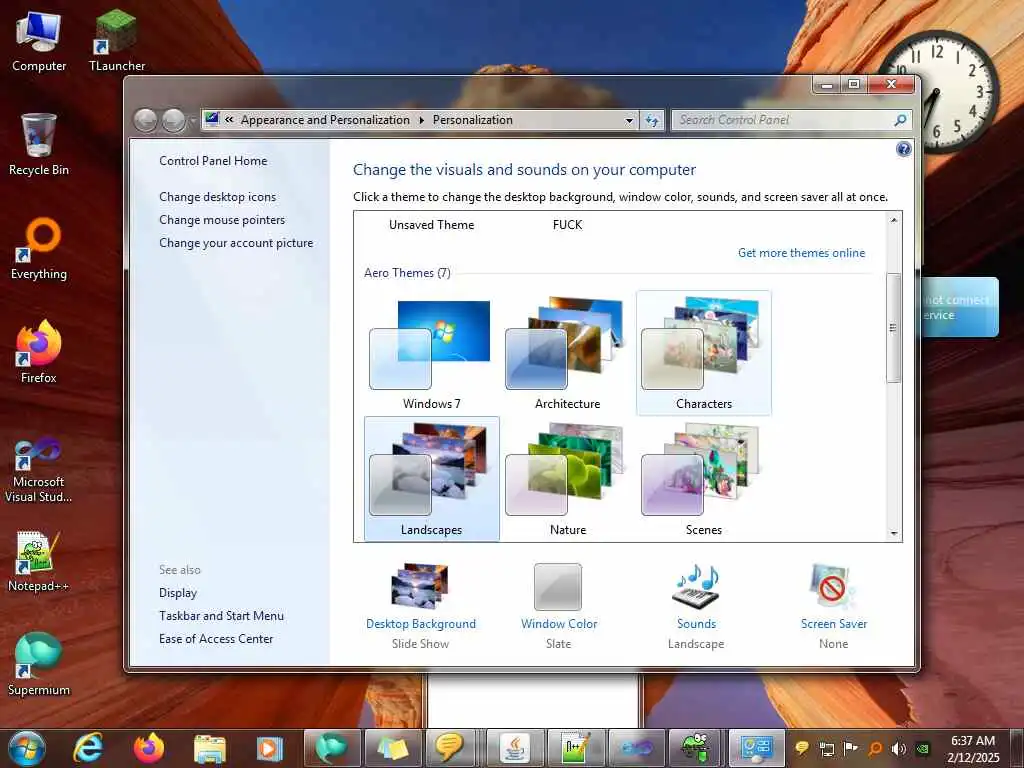Open Change mouse pointers link

point(222,219)
